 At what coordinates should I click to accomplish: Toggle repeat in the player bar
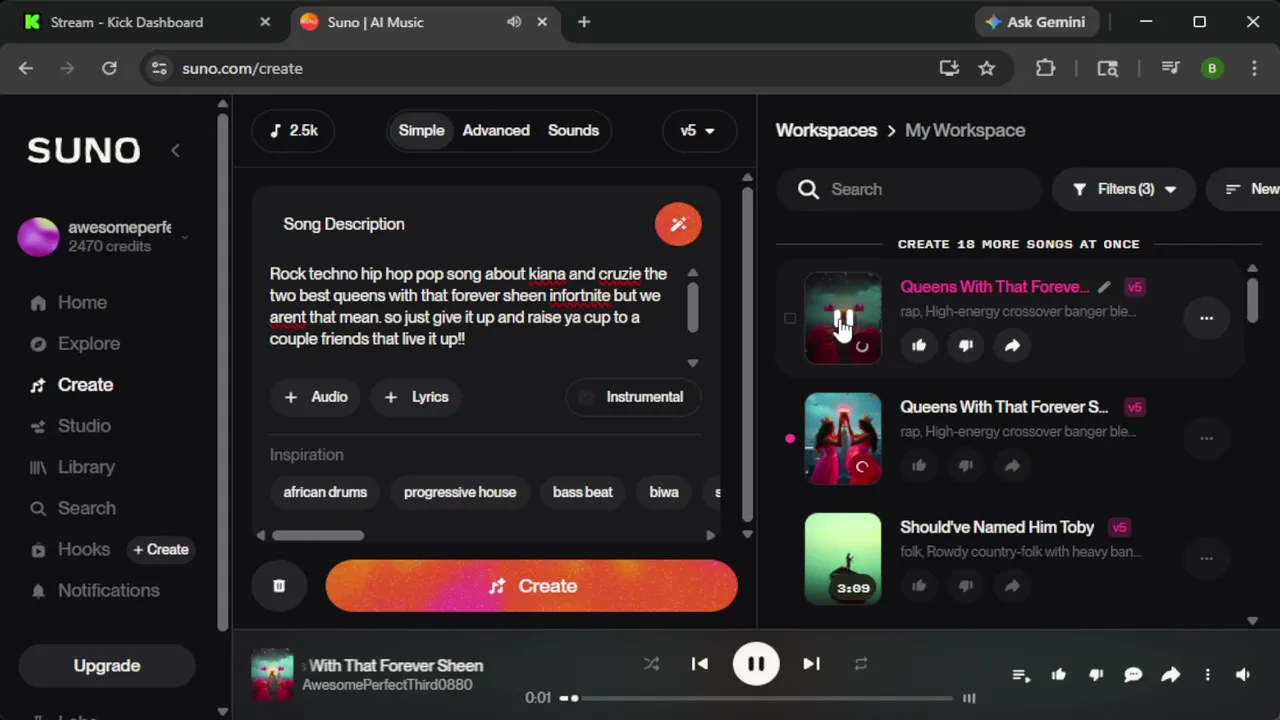[860, 663]
